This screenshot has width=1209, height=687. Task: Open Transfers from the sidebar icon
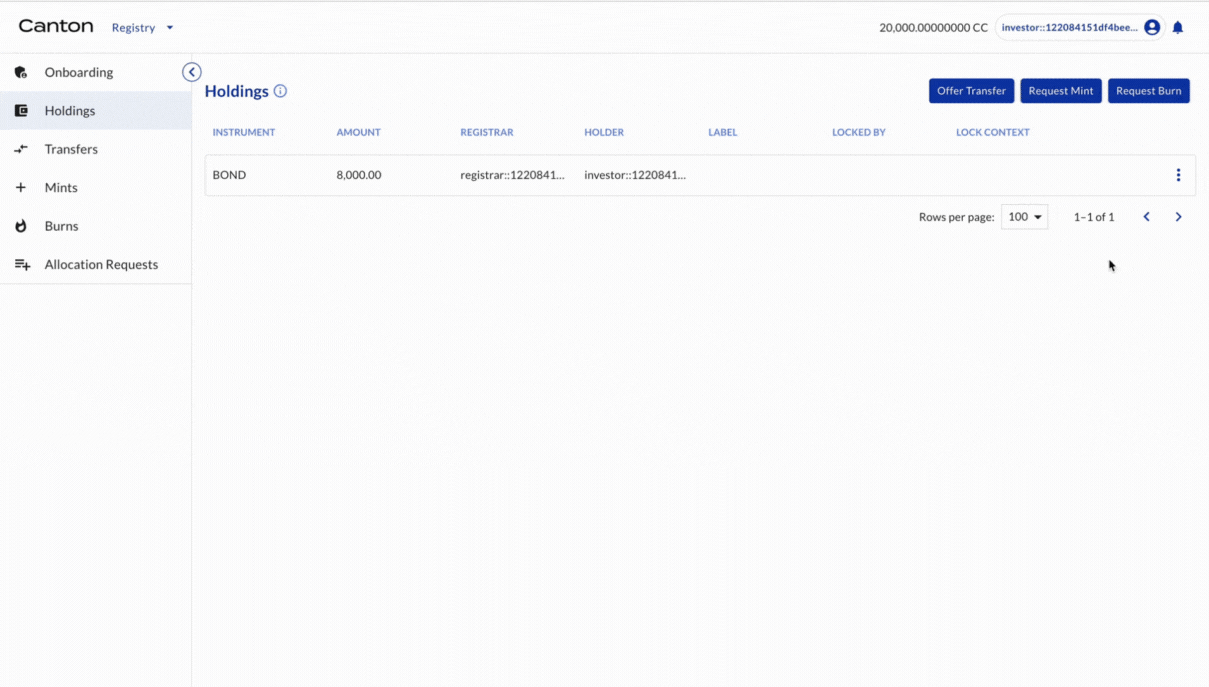21,149
